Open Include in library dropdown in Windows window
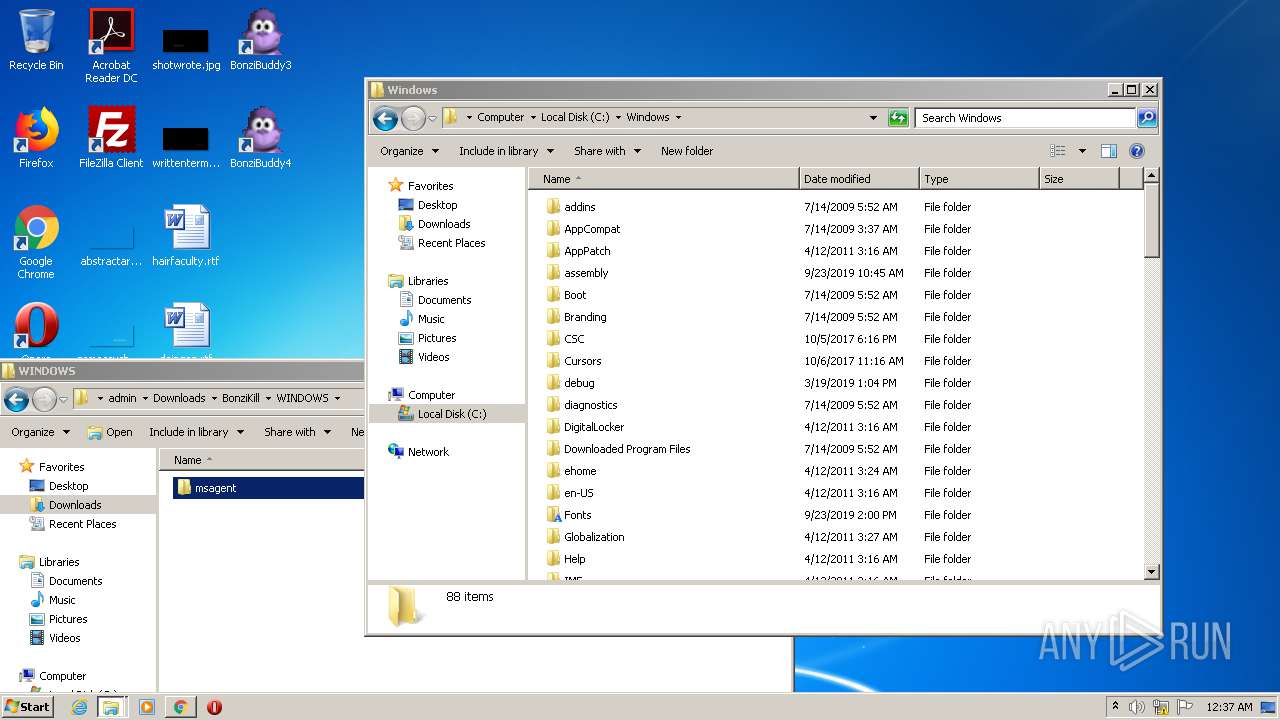1280x720 pixels. (x=506, y=151)
